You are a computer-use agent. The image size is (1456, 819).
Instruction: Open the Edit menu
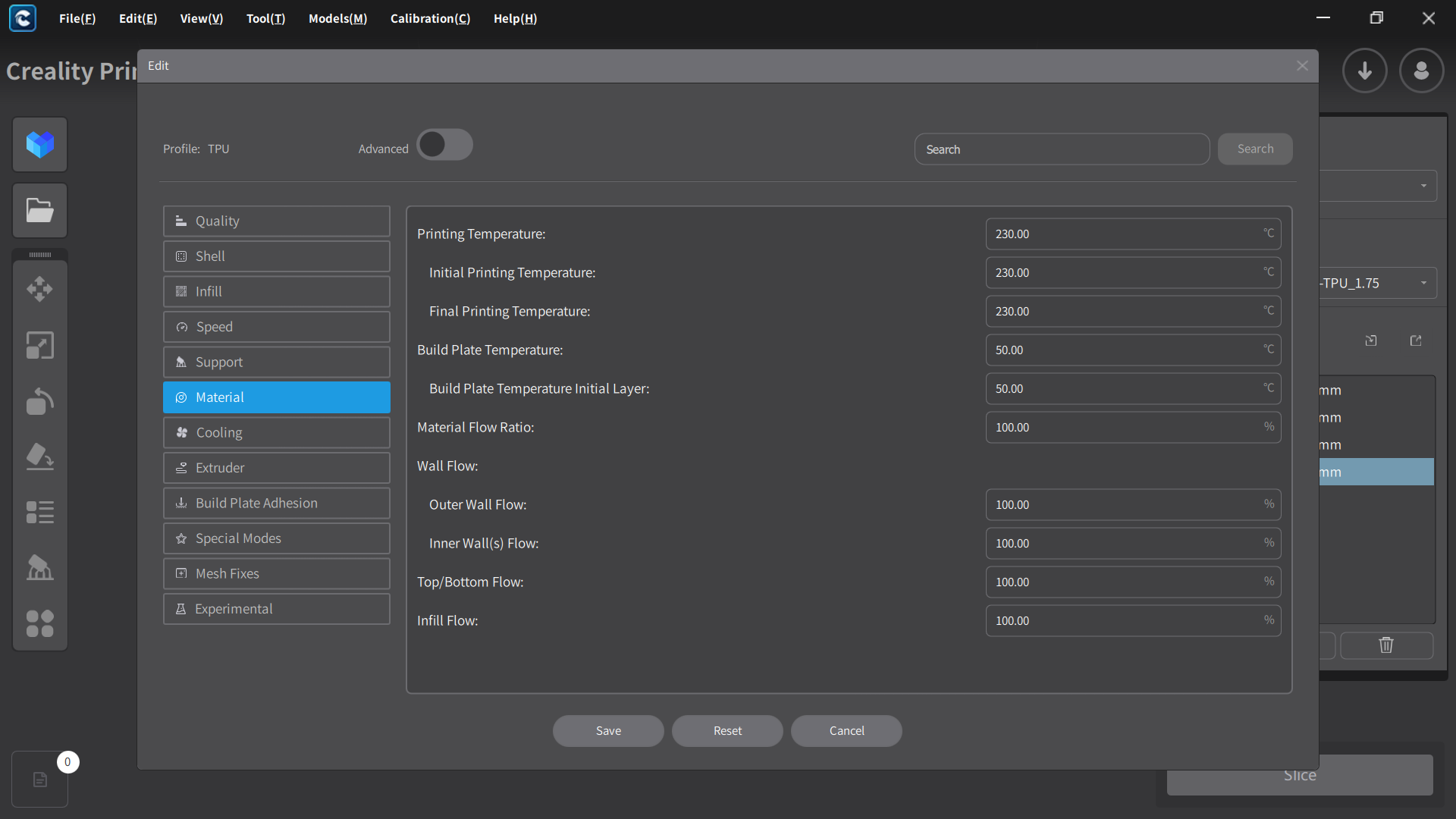(138, 18)
